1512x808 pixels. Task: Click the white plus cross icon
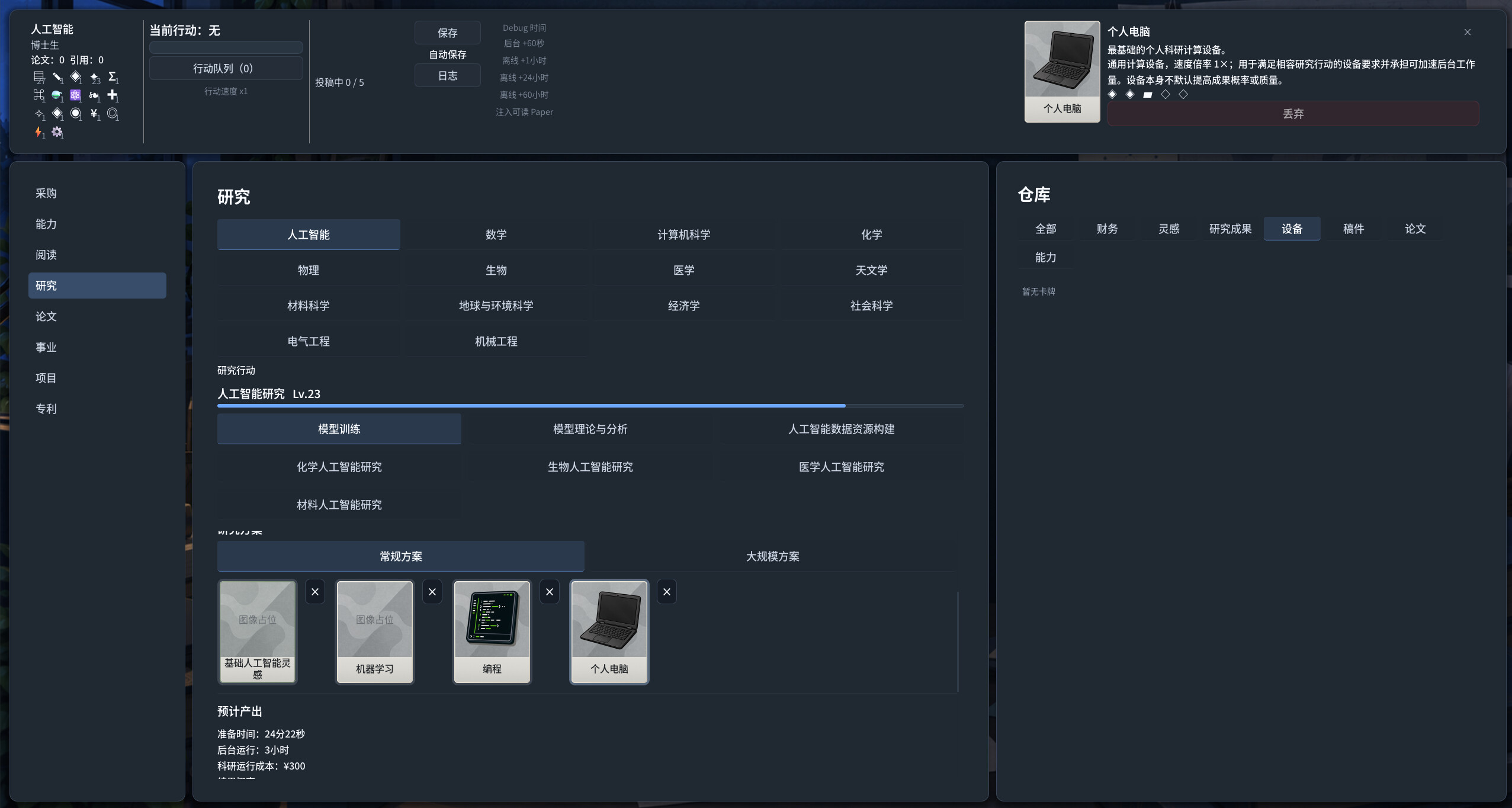pos(112,95)
